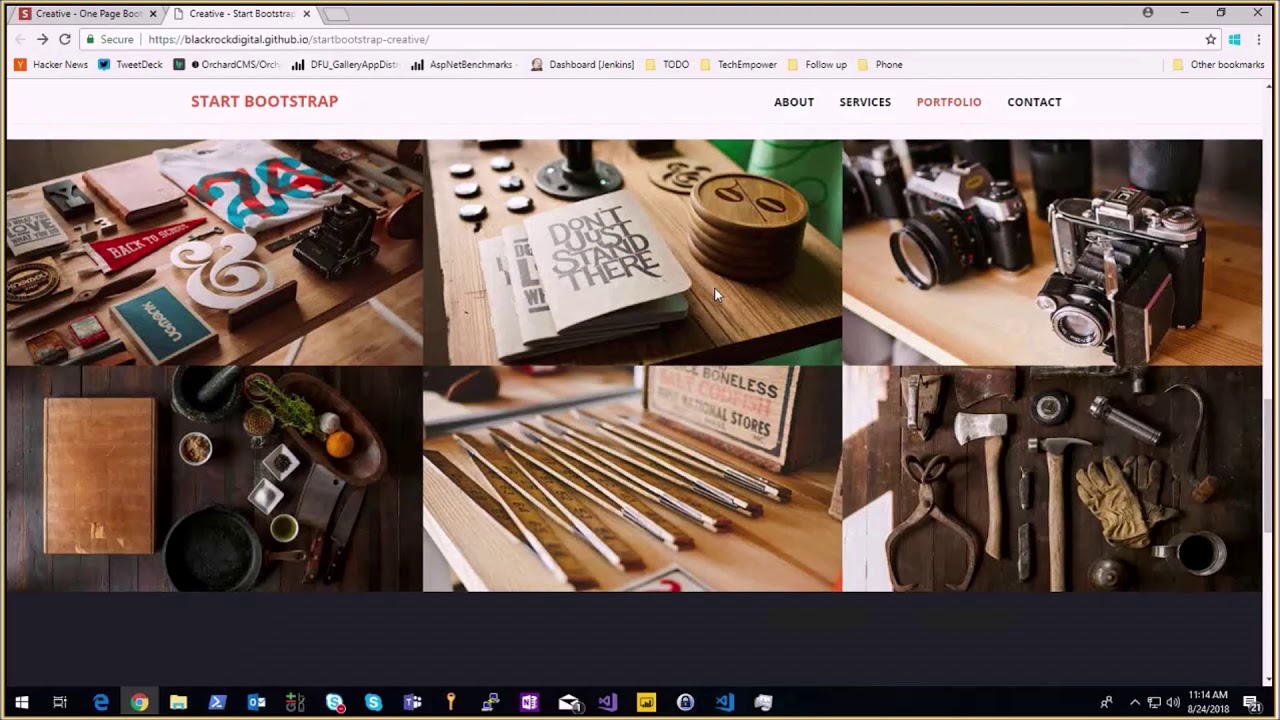1280x720 pixels.
Task: Open the blue Skype icon on taskbar
Action: (x=373, y=702)
